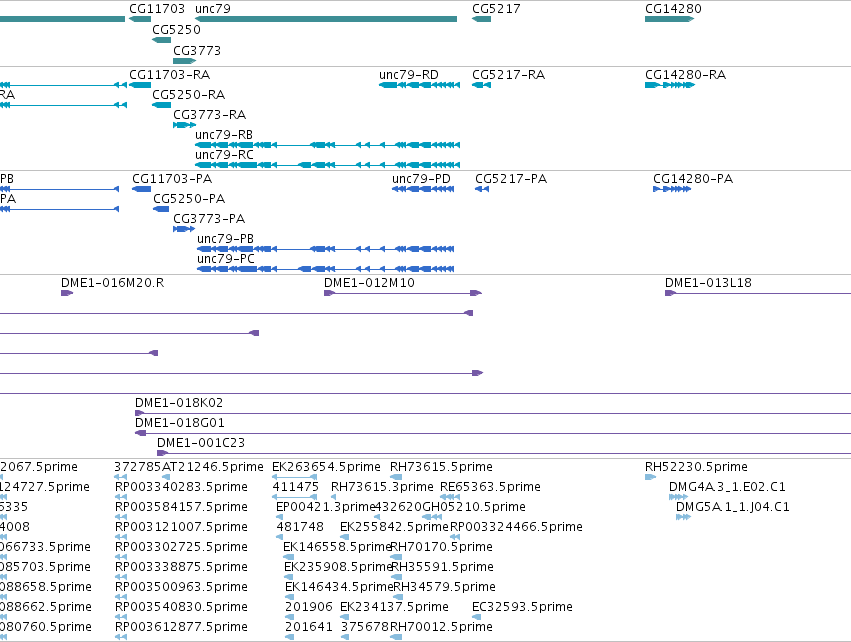Select the EK255842.5prime EST label
This screenshot has height=642, width=851.
point(395,527)
